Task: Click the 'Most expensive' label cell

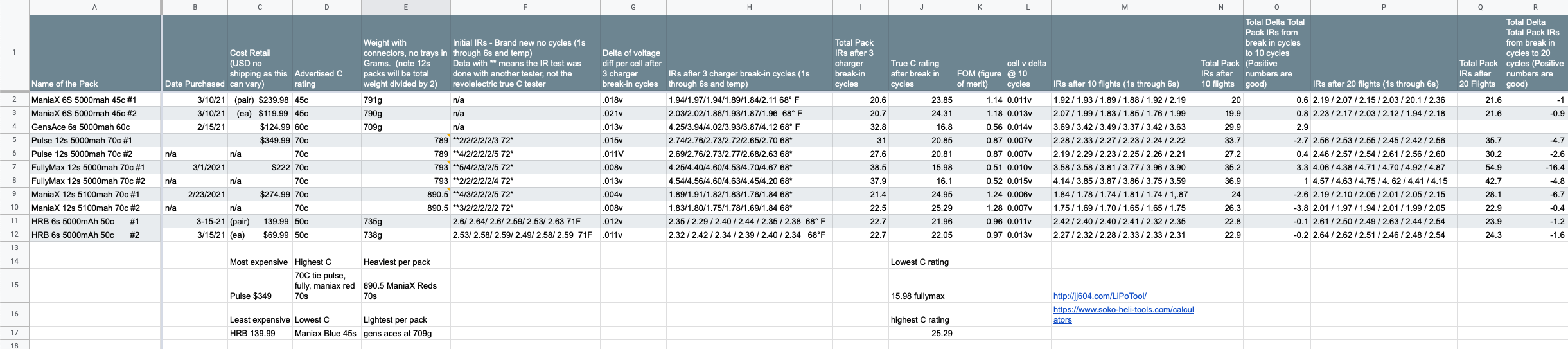Action: click(260, 262)
